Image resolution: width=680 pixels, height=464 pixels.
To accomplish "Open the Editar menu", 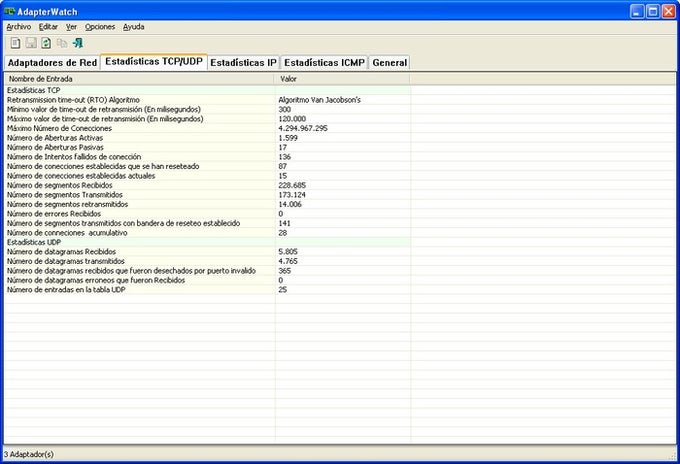I will coord(48,27).
